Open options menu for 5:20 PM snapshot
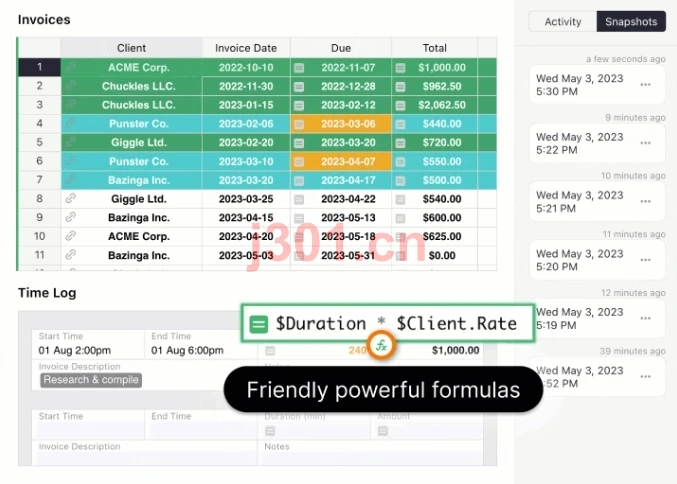Image resolution: width=677 pixels, height=484 pixels. point(645,260)
